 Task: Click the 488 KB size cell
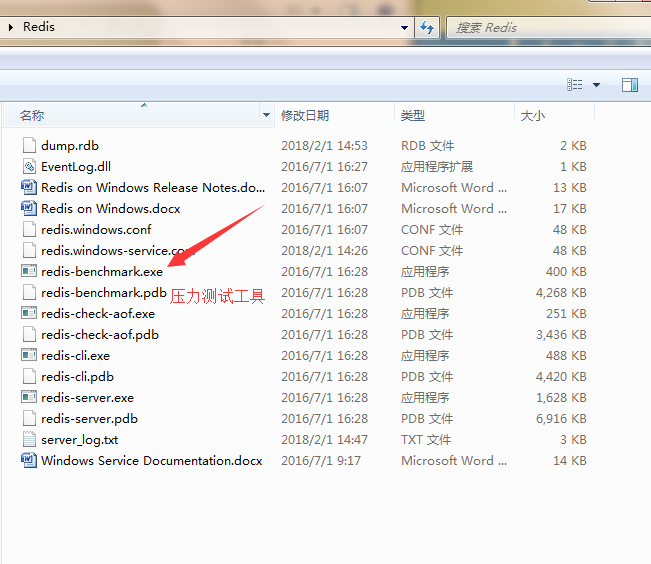[566, 356]
